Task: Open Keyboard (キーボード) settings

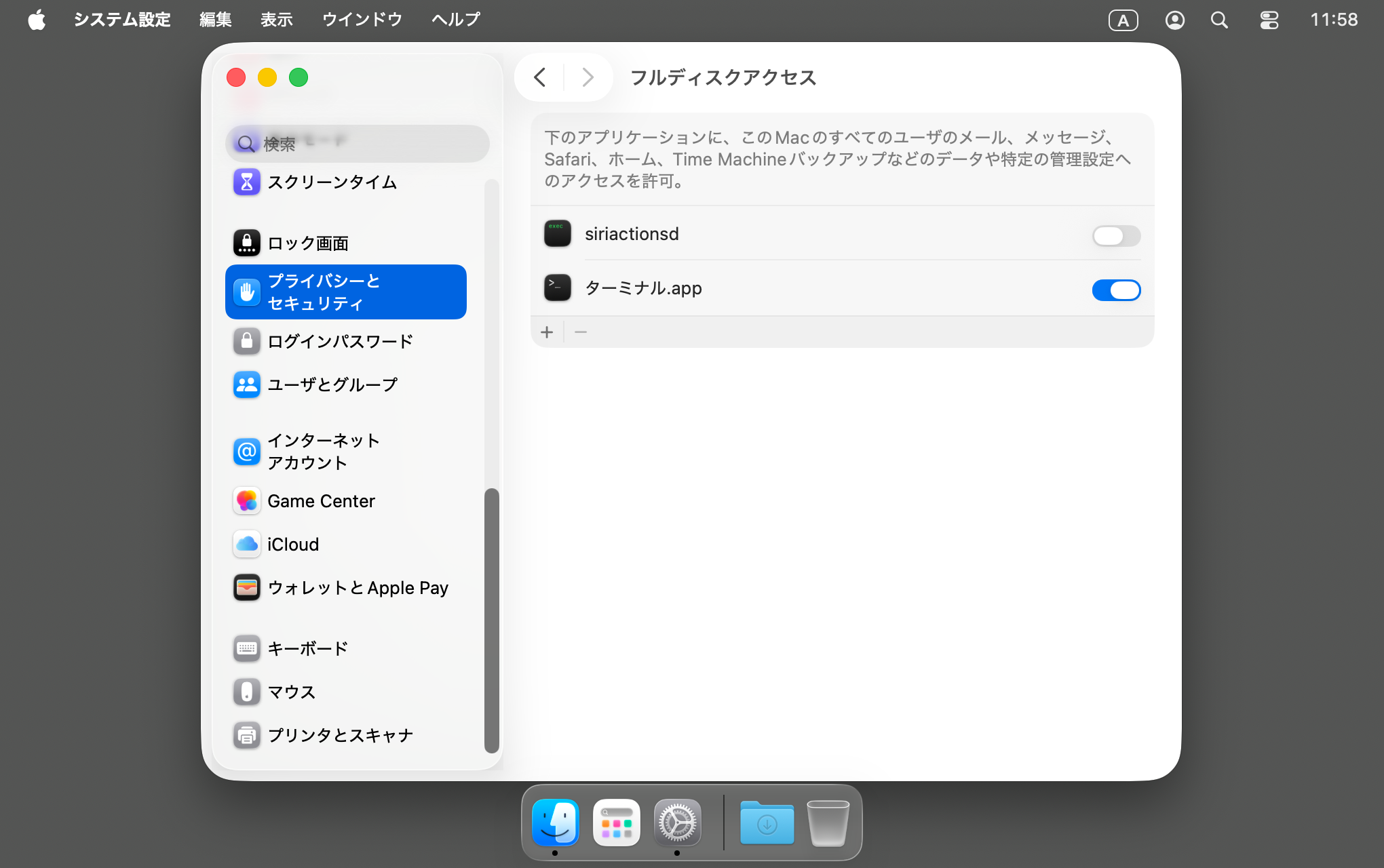Action: coord(307,648)
